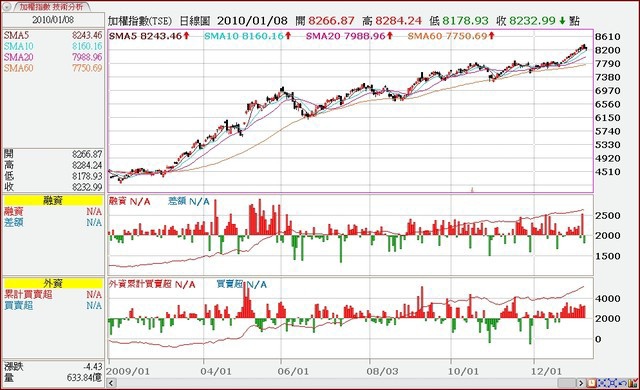Click the 8610 price axis label
Image resolution: width=640 pixels, height=390 pixels.
(608, 37)
